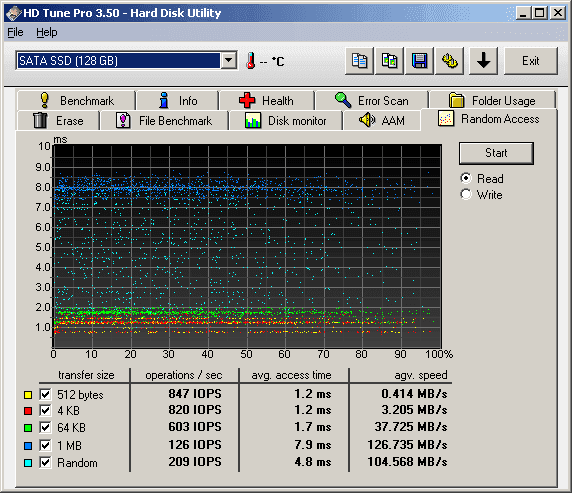The image size is (572, 493).
Task: Open the File menu
Action: pyautogui.click(x=15, y=32)
